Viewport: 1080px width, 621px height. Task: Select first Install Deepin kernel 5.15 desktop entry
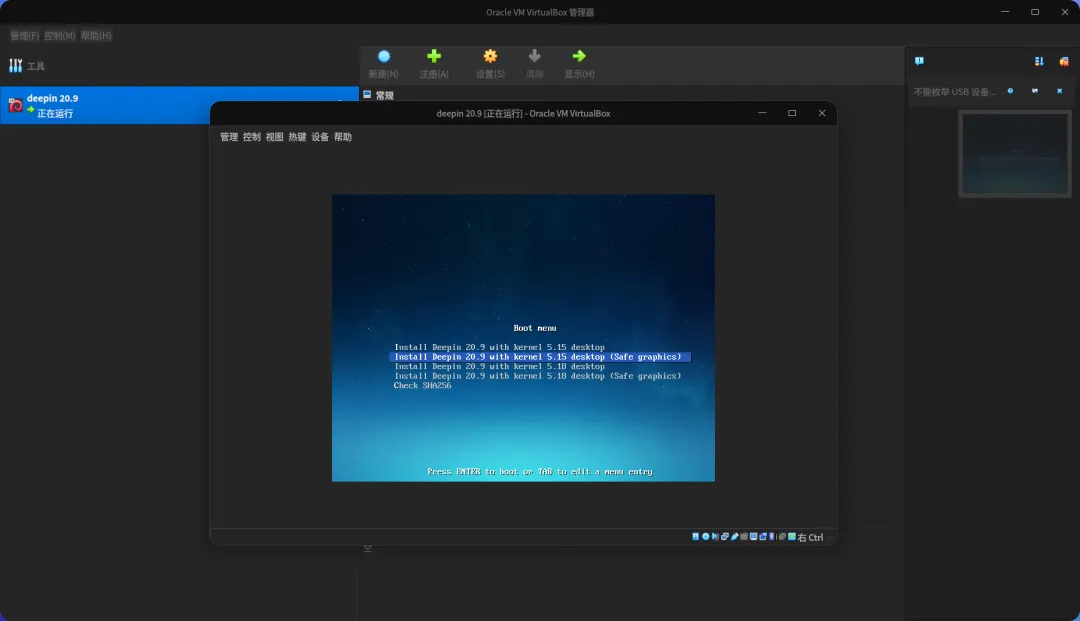499,347
